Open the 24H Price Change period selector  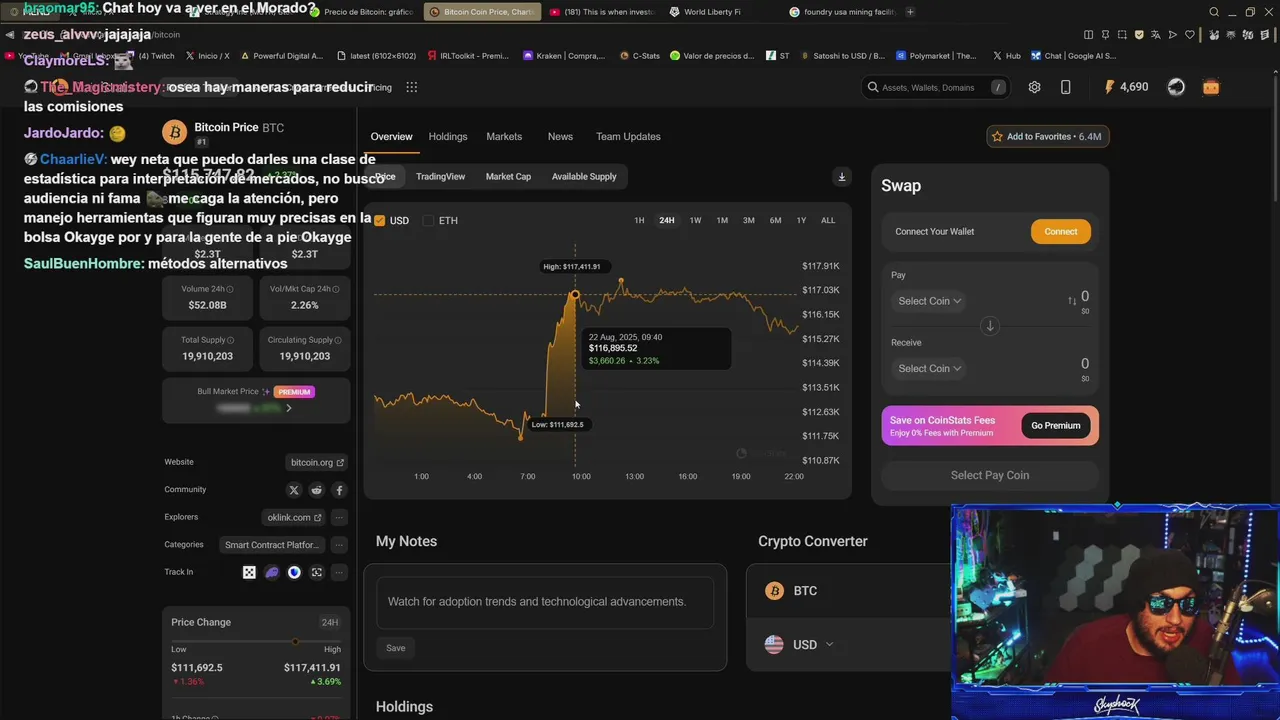tap(329, 622)
